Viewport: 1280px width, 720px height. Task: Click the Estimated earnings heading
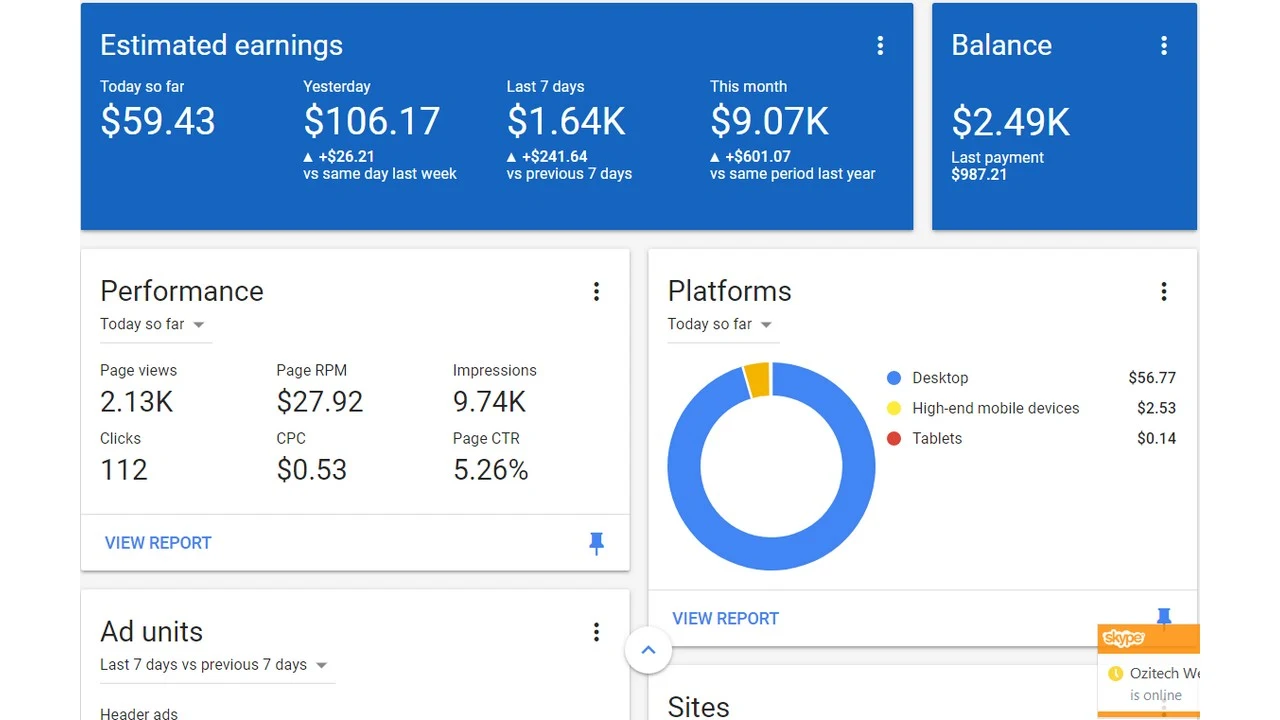(x=221, y=45)
